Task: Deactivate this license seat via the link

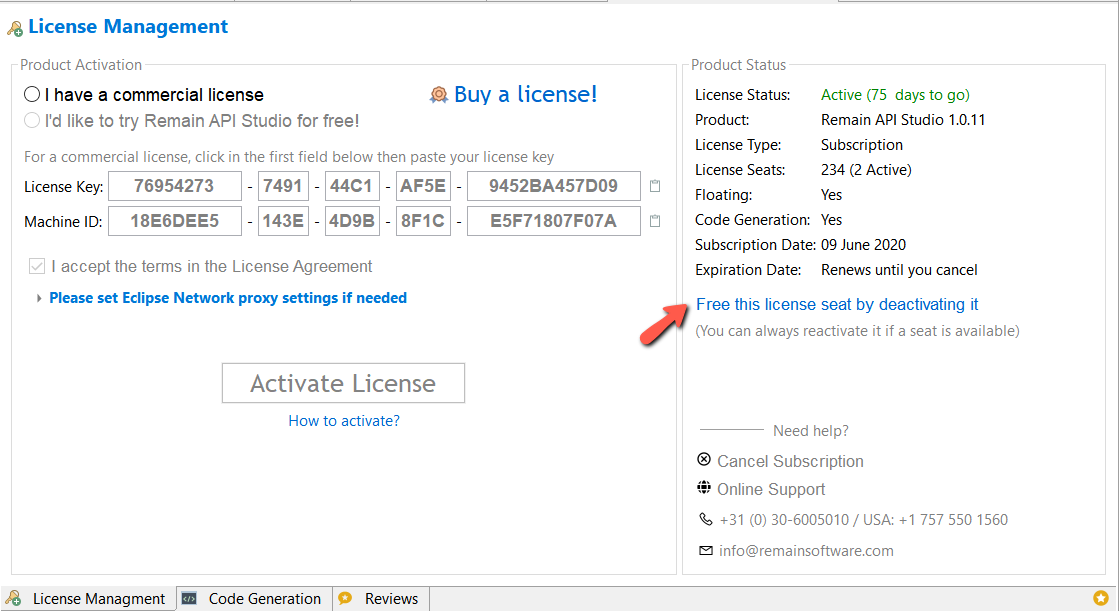Action: click(x=837, y=305)
